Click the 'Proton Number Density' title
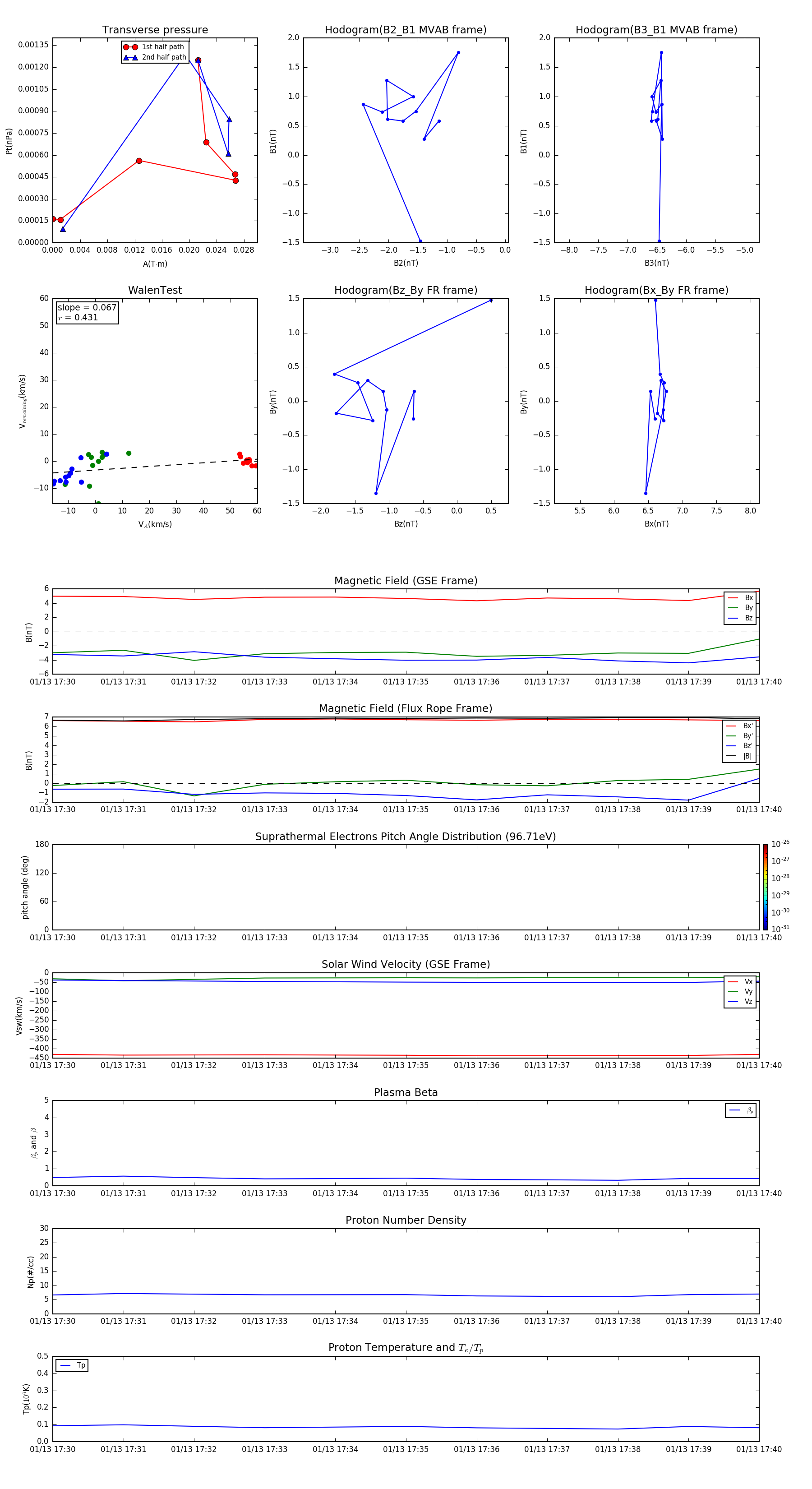Viewport: 812px width, 1489px height. 406,1220
